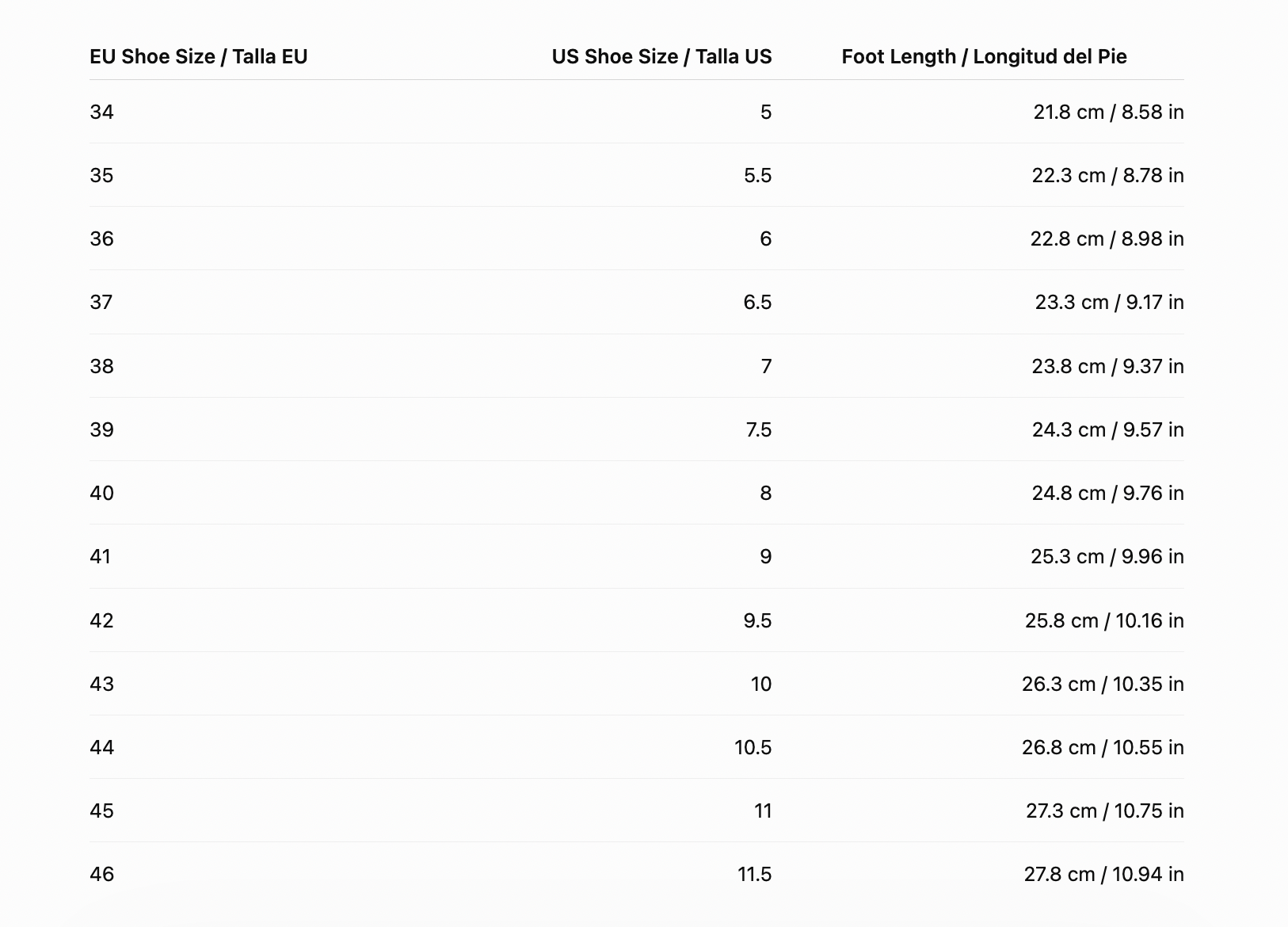
Task: Click US size 7.5 value
Action: tap(758, 429)
